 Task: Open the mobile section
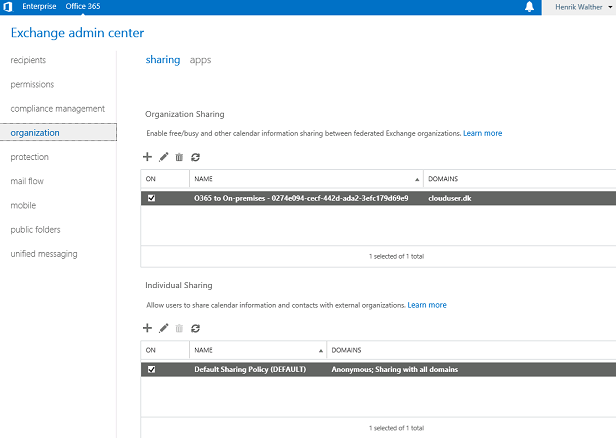click(x=23, y=205)
